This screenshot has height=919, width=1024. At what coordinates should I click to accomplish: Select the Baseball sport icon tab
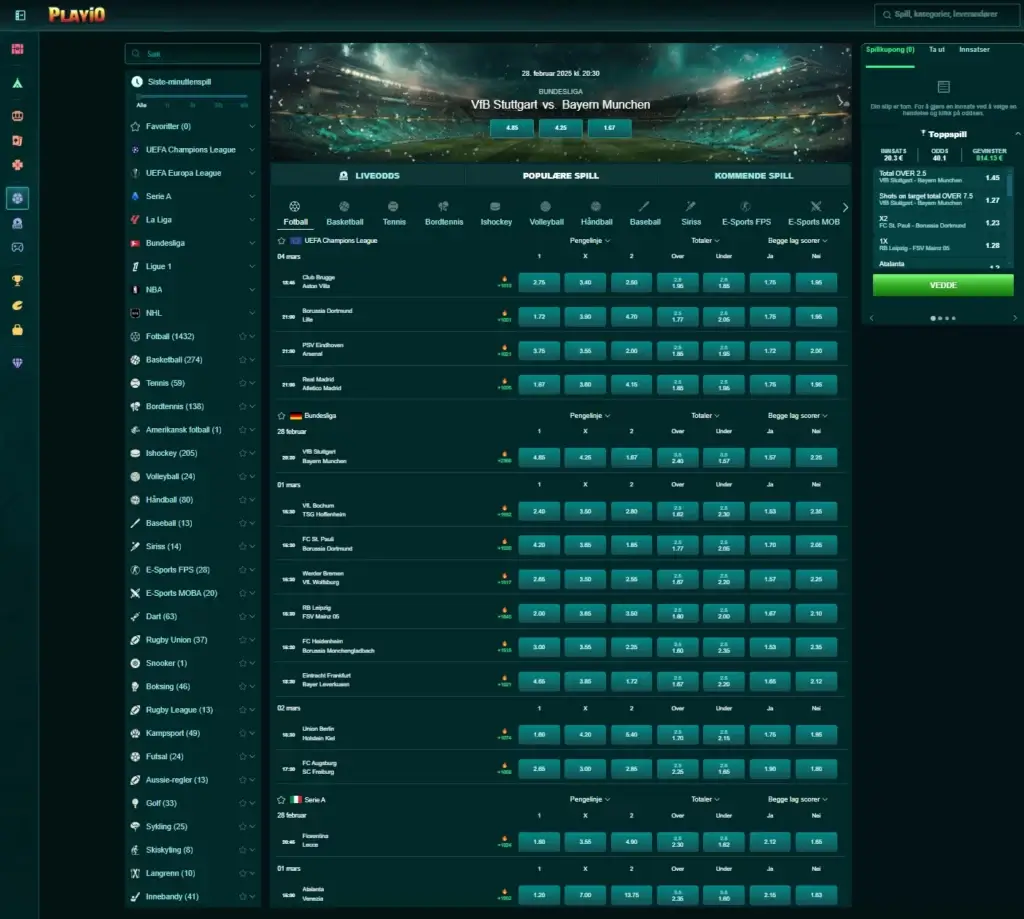point(645,214)
